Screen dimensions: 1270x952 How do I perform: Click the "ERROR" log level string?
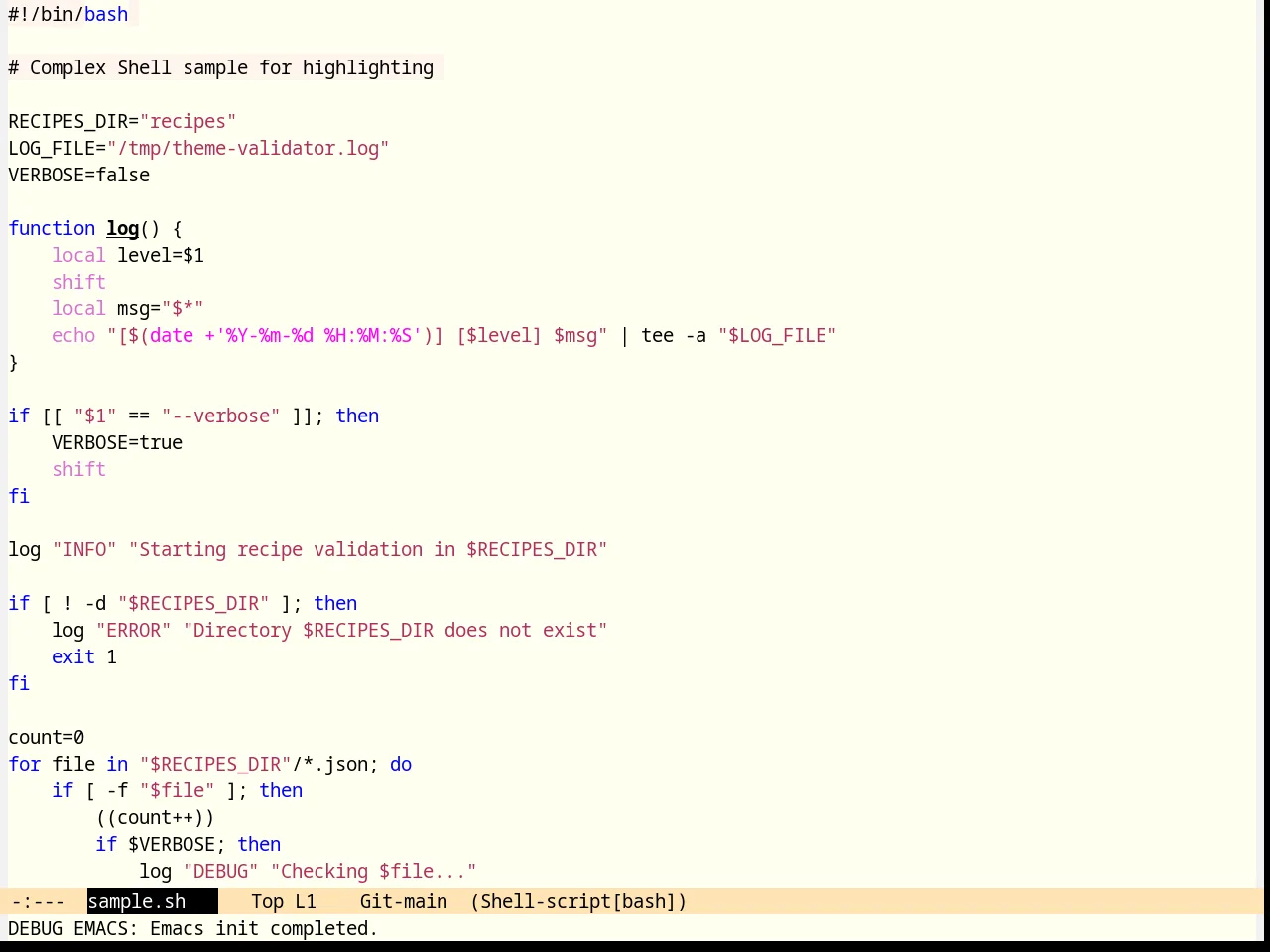[x=134, y=630]
